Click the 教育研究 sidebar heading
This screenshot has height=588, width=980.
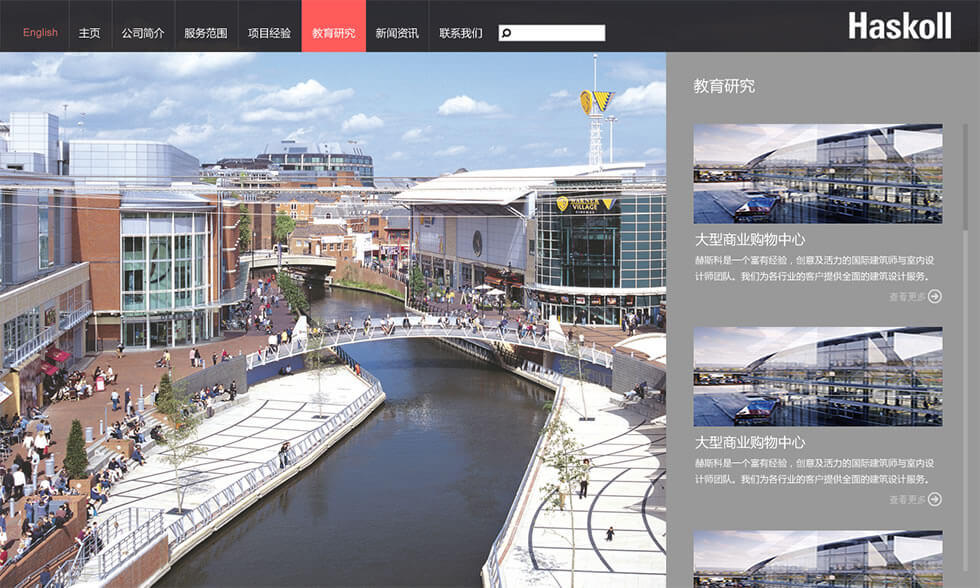pyautogui.click(x=724, y=86)
